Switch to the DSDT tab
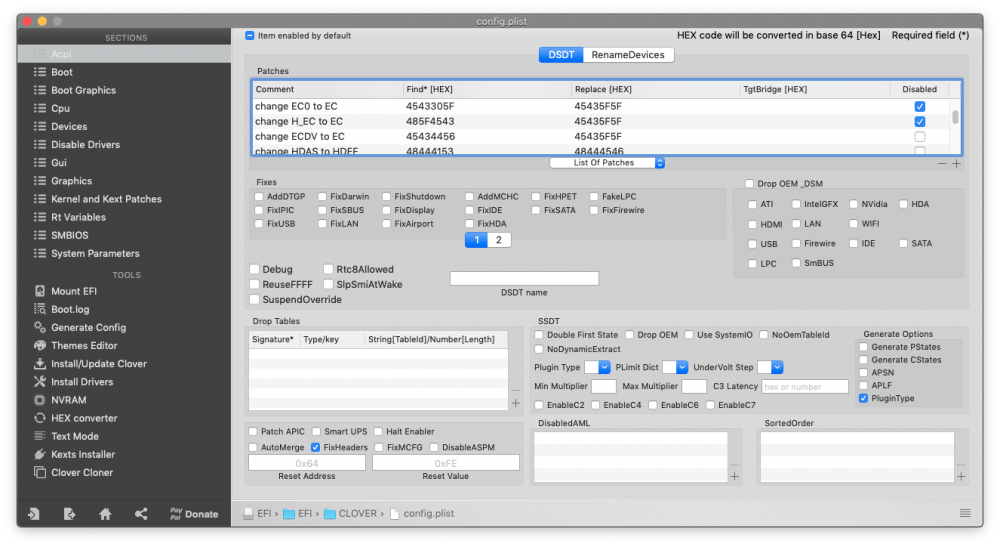The height and width of the screenshot is (547, 1000). point(561,55)
